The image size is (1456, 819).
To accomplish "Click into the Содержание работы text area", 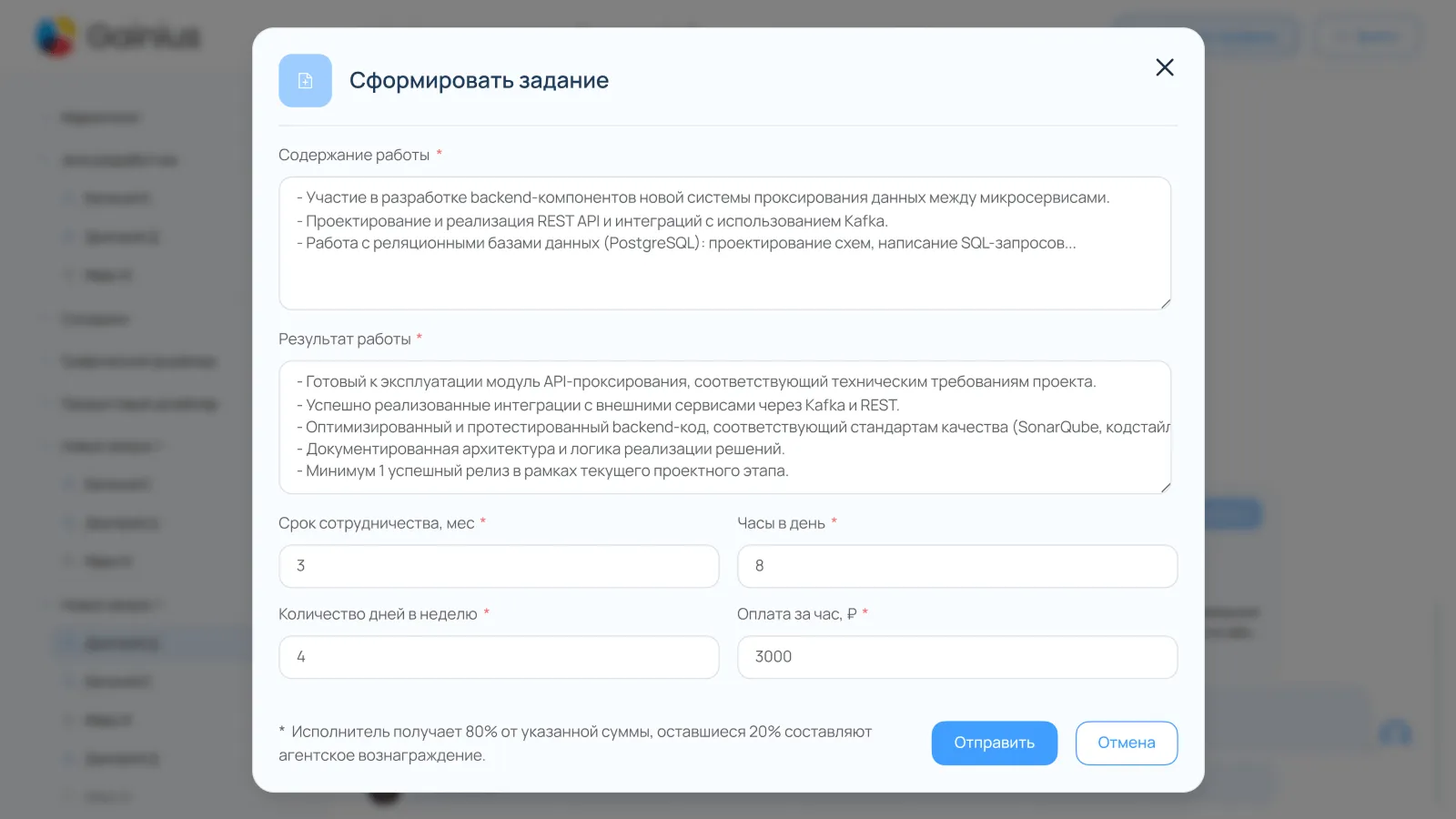I will [724, 243].
